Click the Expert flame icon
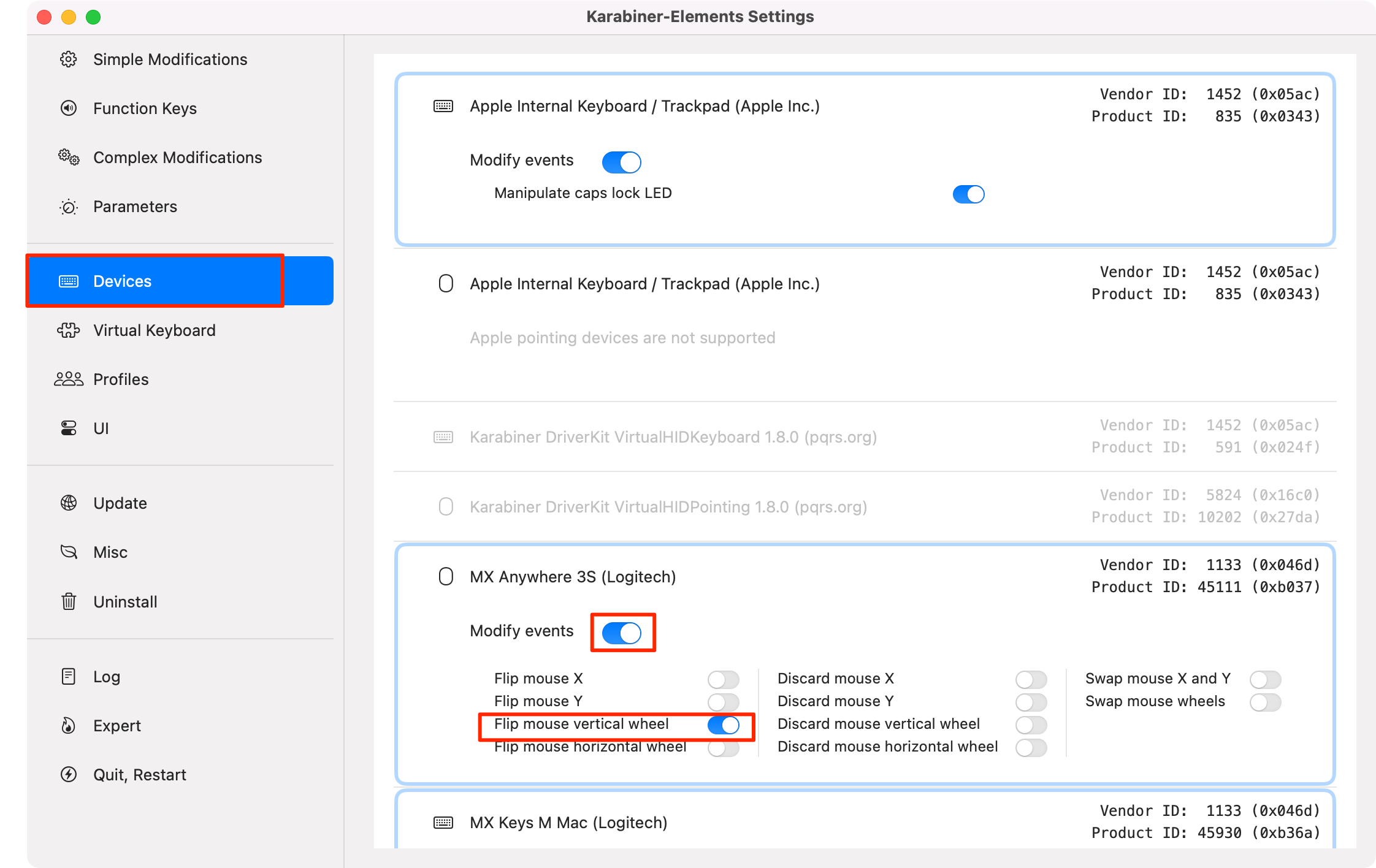 coord(69,726)
